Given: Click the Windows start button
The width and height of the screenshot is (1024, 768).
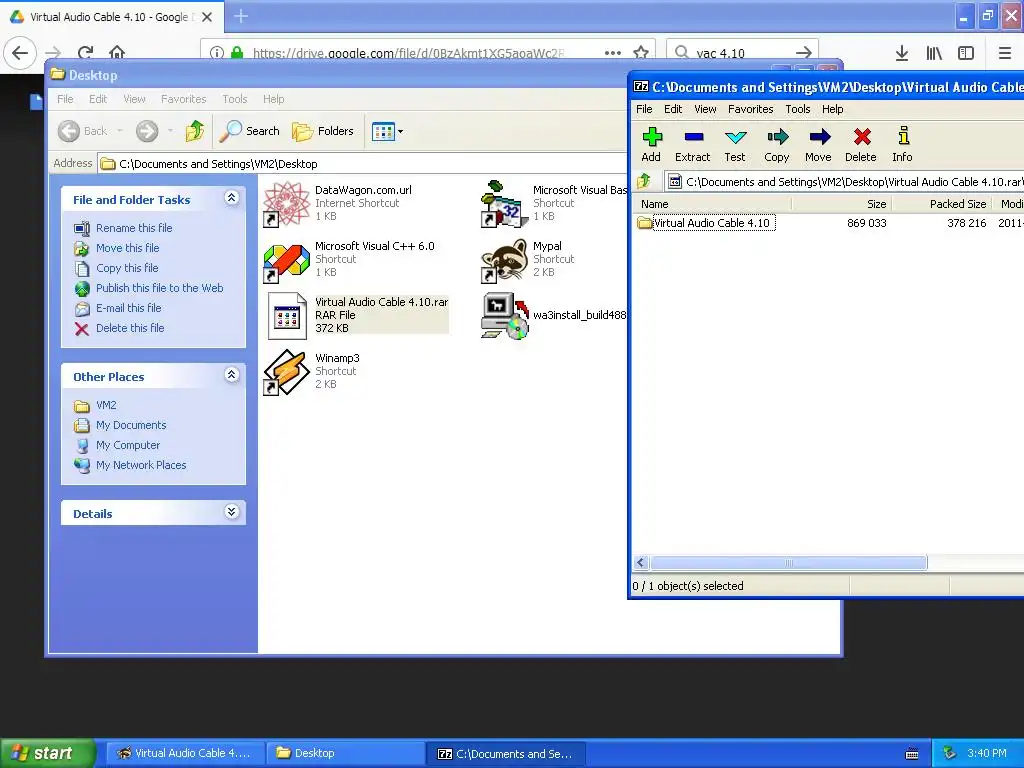Looking at the screenshot, I should [48, 753].
